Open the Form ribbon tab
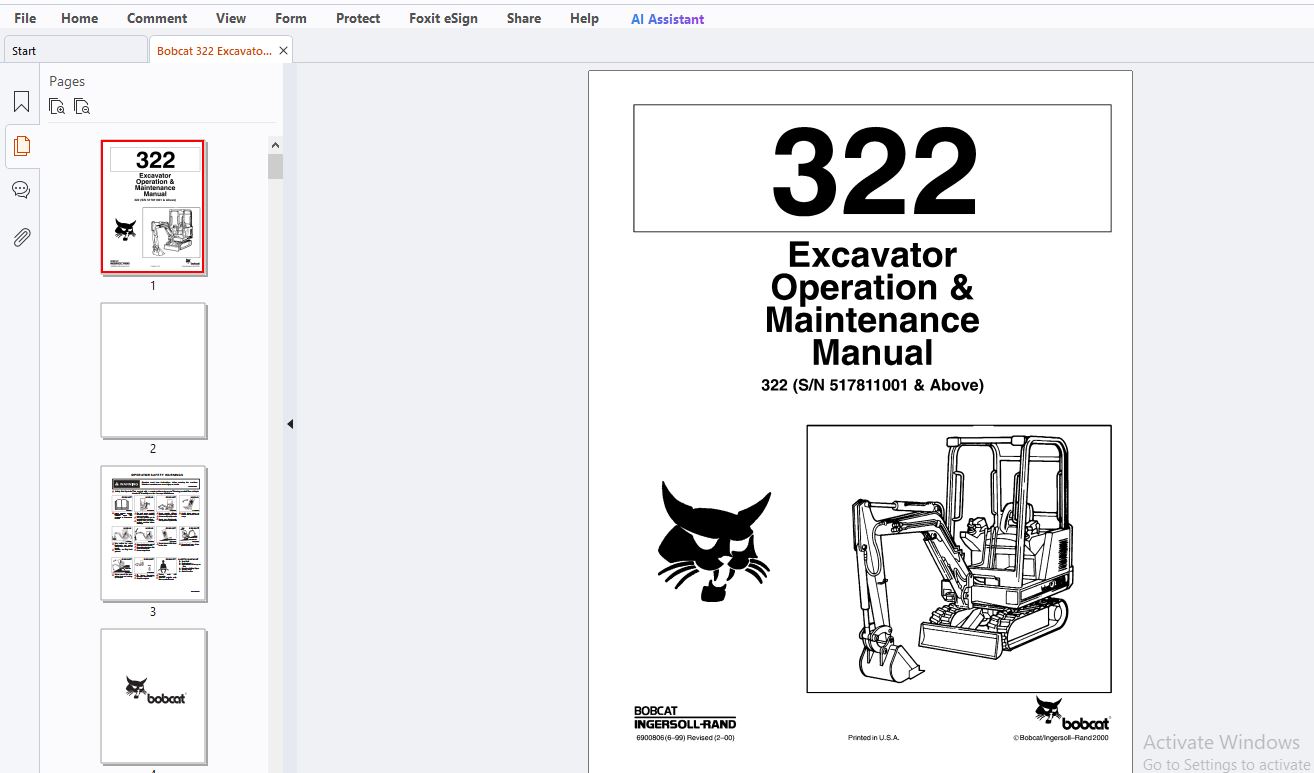 coord(291,18)
